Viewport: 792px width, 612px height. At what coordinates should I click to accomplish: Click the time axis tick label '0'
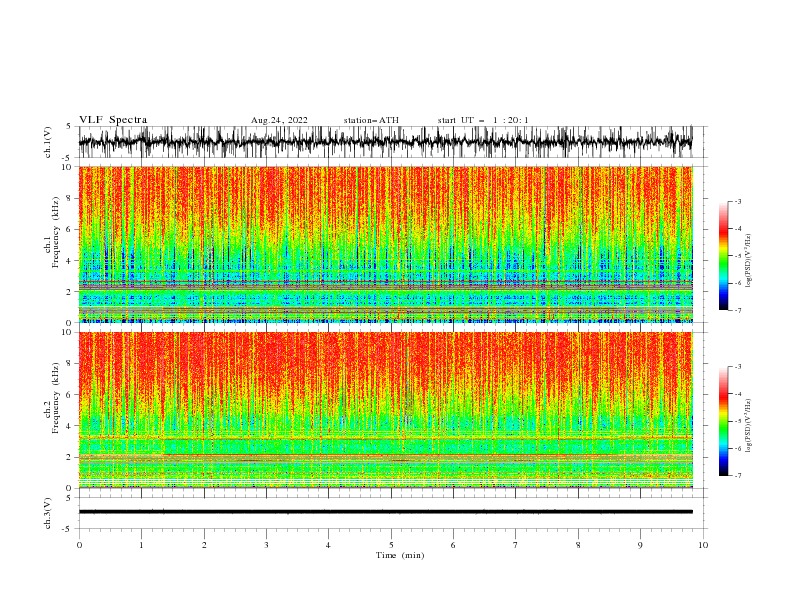click(x=79, y=545)
